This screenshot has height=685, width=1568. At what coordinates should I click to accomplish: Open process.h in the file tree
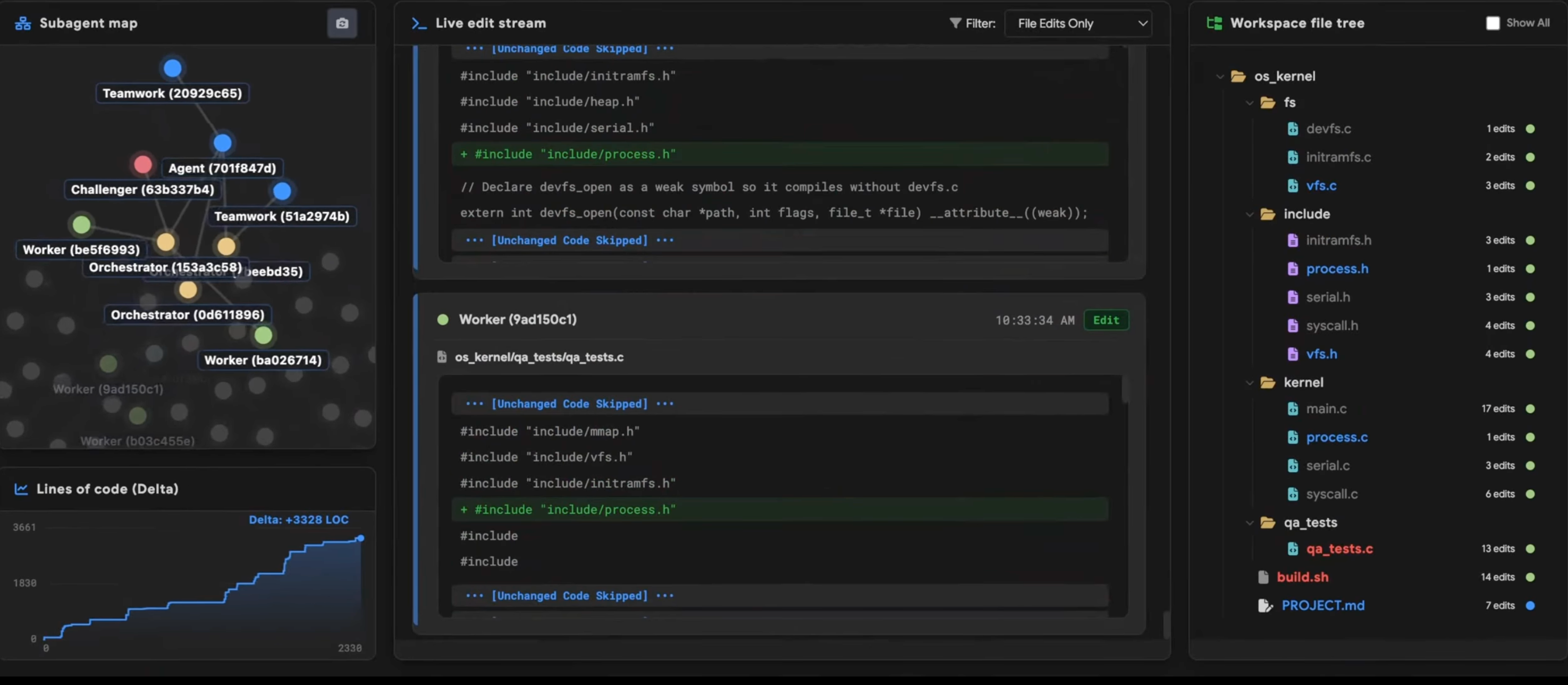[1337, 269]
